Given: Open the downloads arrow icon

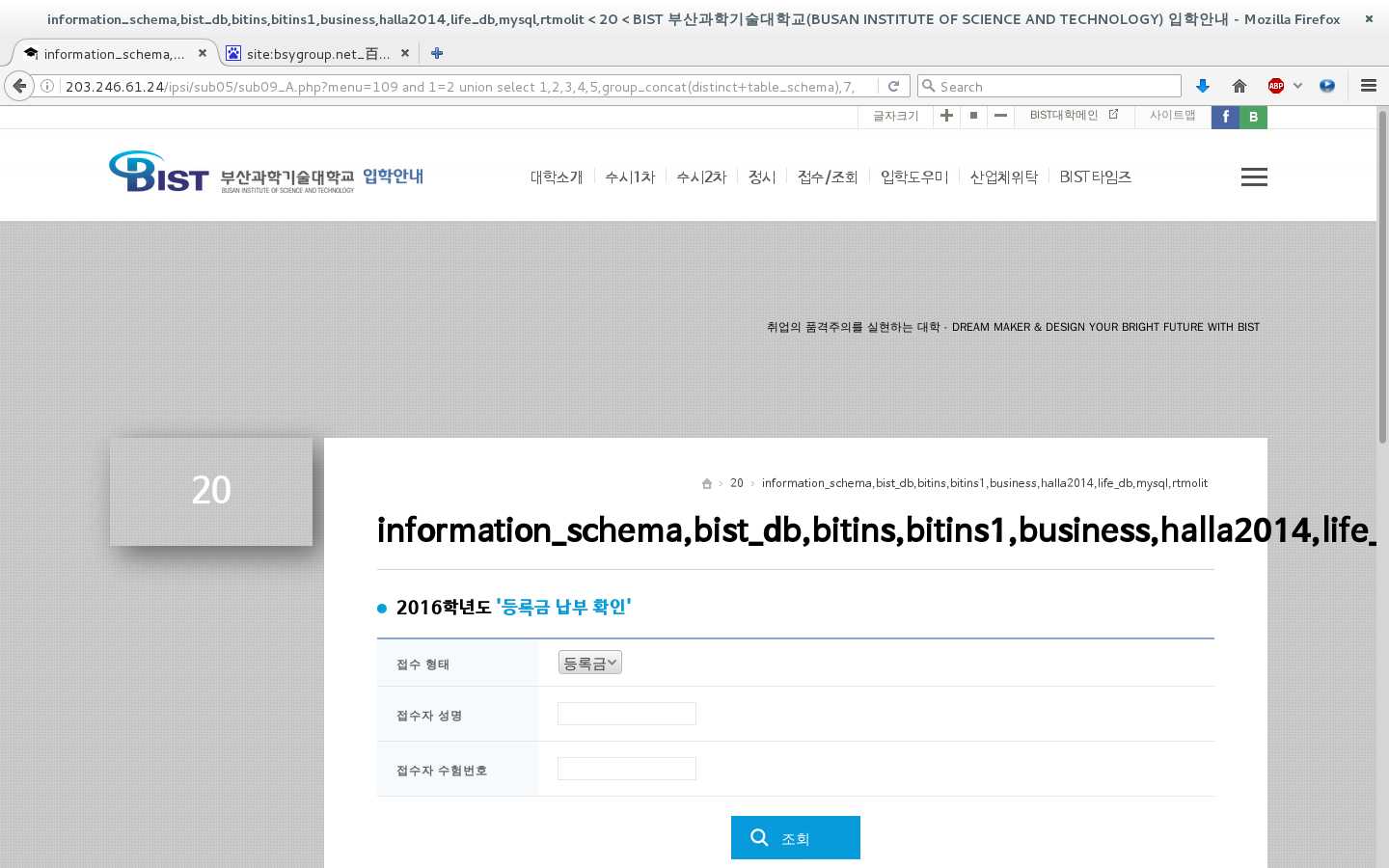Looking at the screenshot, I should (x=1202, y=86).
